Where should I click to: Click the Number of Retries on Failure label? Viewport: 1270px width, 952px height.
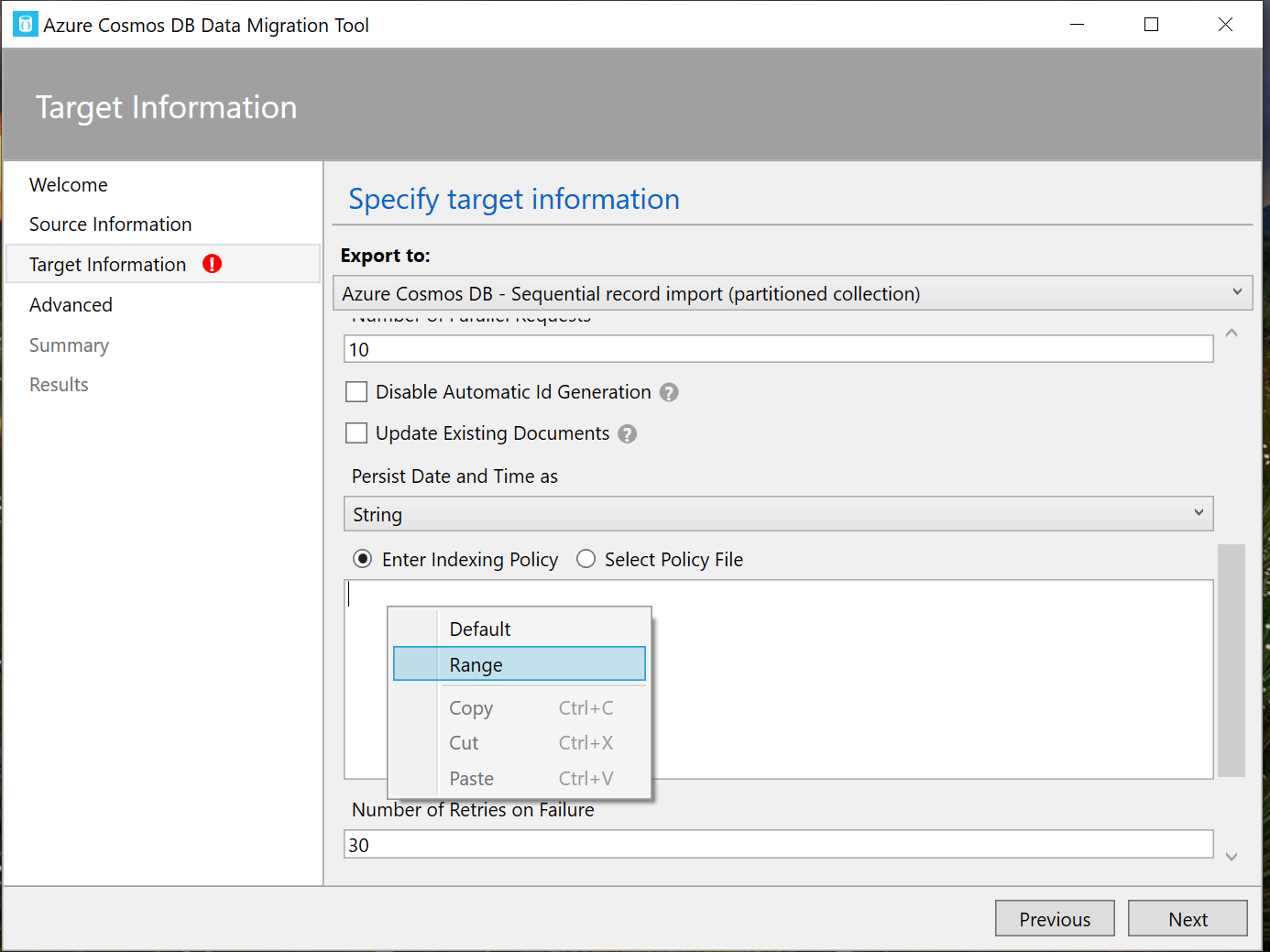coord(474,810)
